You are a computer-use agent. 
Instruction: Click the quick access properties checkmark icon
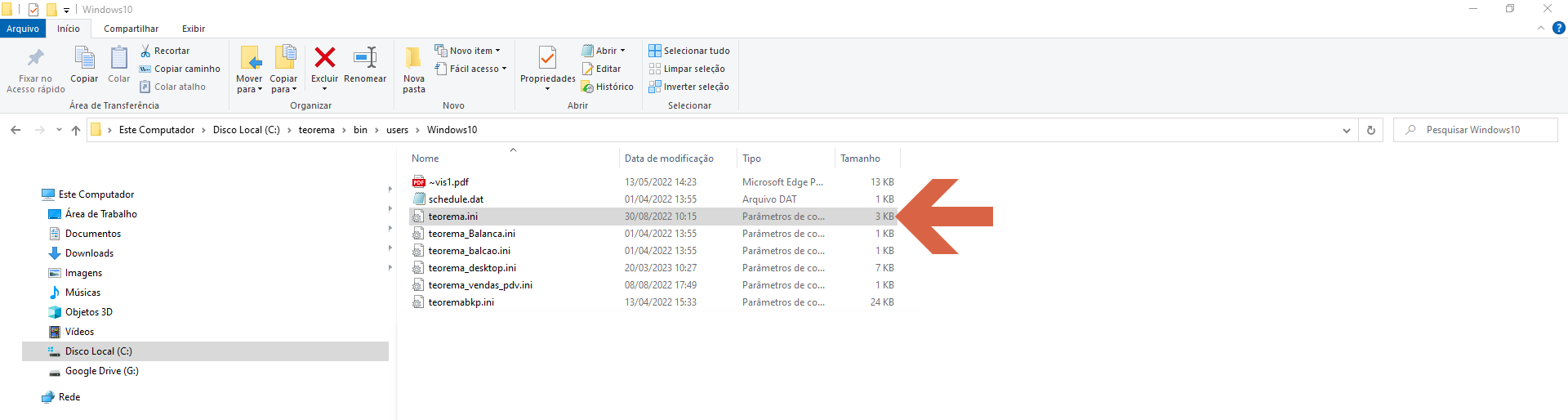click(33, 10)
